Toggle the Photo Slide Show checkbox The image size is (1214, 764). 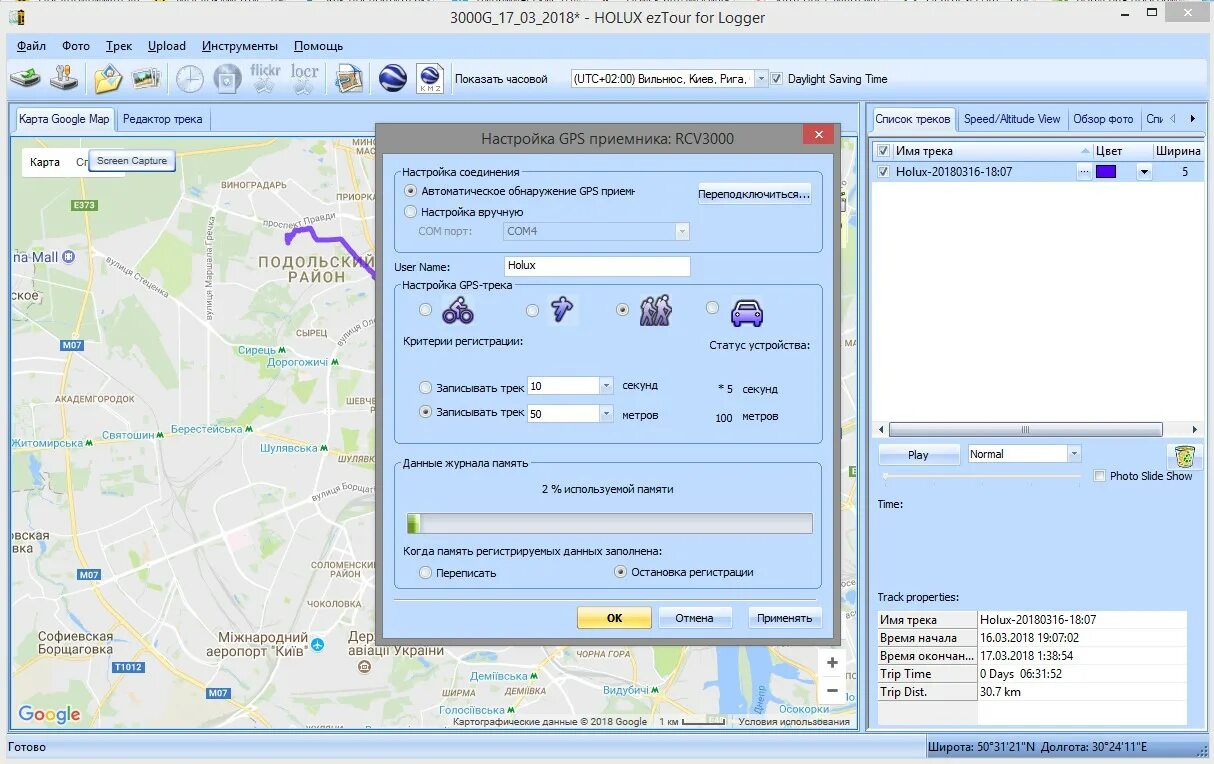click(x=1100, y=476)
